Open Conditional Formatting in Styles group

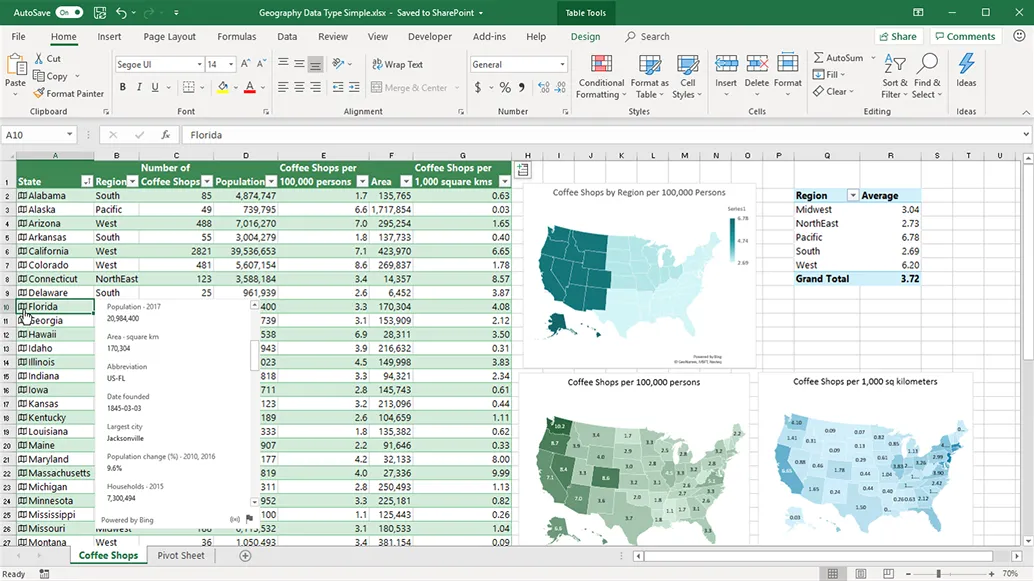pos(601,76)
